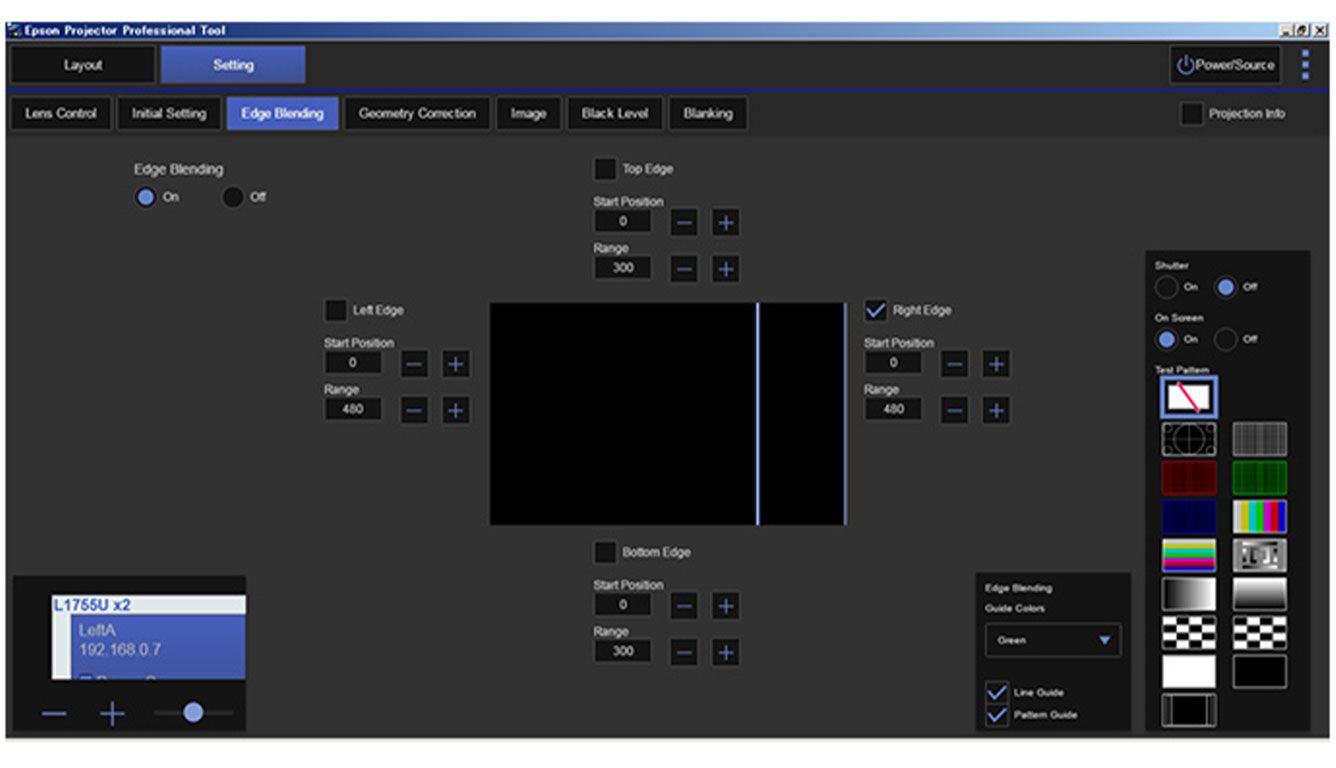This screenshot has width=1336, height=768.
Task: Disable the Pattern Guide checkbox
Action: pos(995,715)
